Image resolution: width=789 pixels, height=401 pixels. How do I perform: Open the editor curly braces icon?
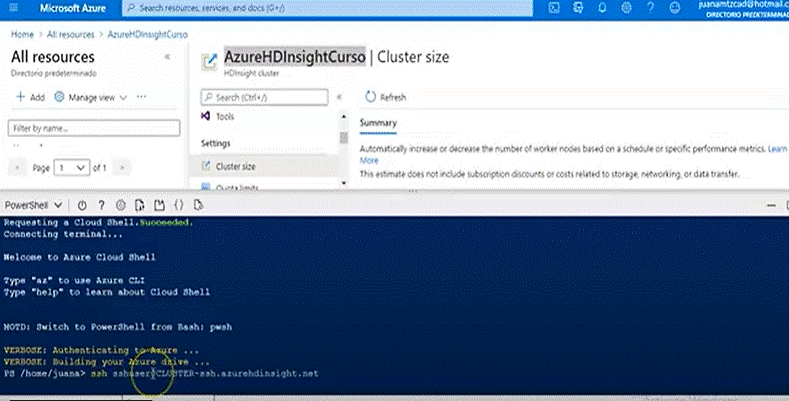point(179,205)
